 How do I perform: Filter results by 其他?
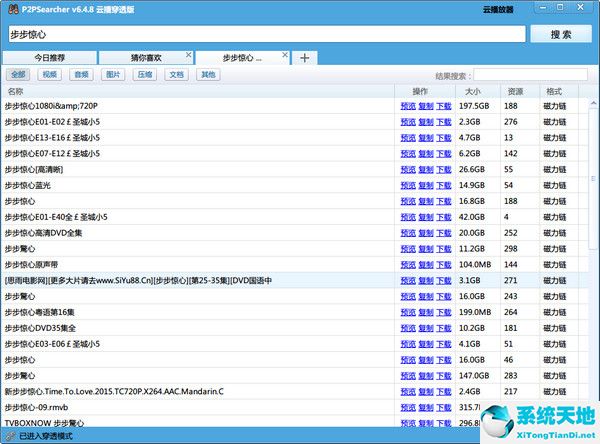pyautogui.click(x=208, y=74)
